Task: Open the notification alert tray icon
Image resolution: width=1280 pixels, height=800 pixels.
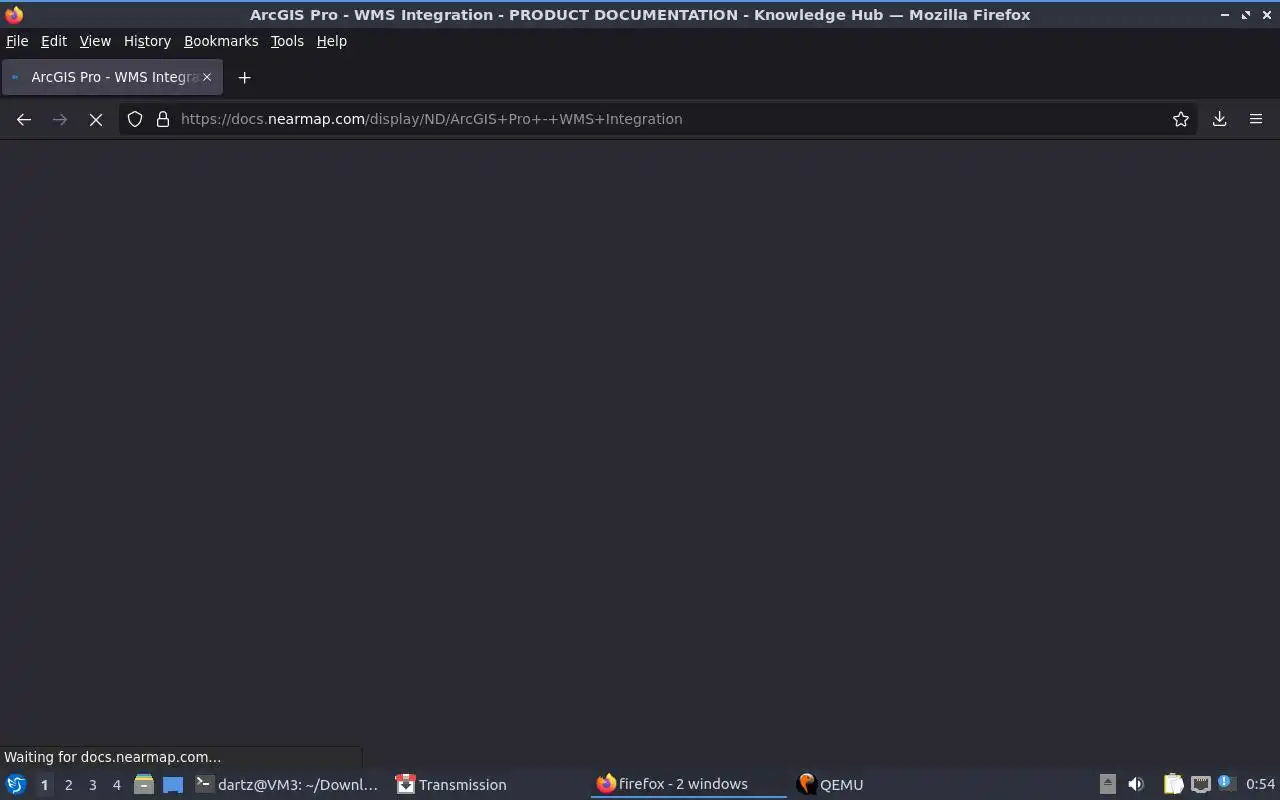Action: point(1226,784)
